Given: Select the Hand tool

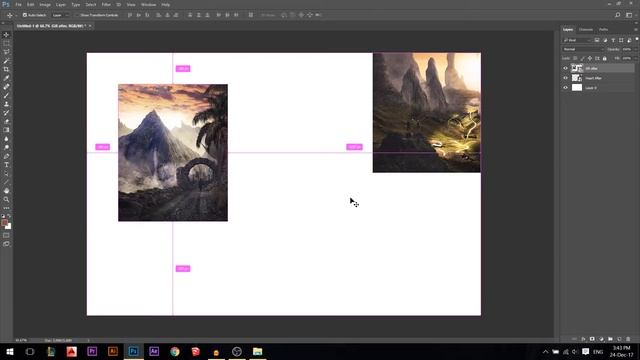Looking at the screenshot, I should coord(6,191).
